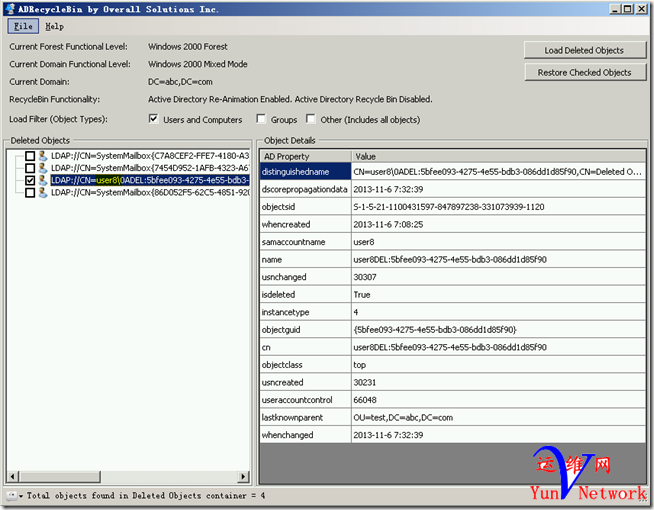Uncheck the user8 deleted object checkbox
654x510 pixels.
point(30,180)
